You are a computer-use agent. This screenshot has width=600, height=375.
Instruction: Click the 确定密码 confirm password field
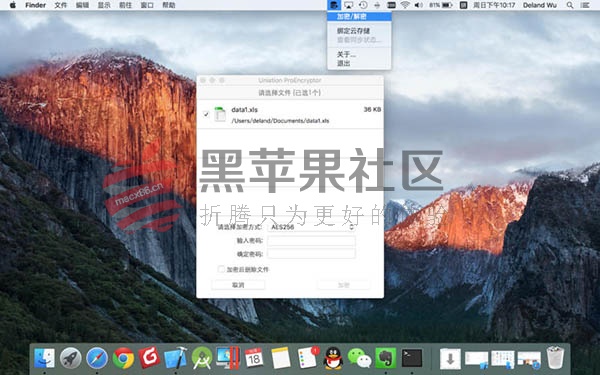tap(311, 254)
